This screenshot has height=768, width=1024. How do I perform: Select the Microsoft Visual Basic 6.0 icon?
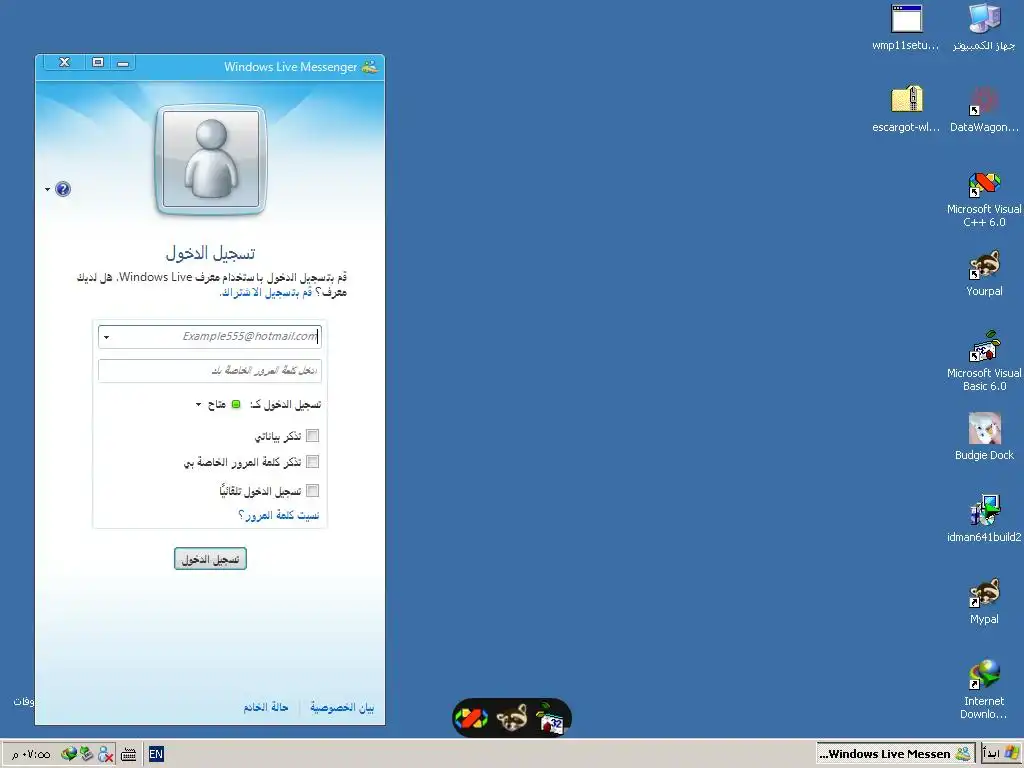[x=984, y=361]
